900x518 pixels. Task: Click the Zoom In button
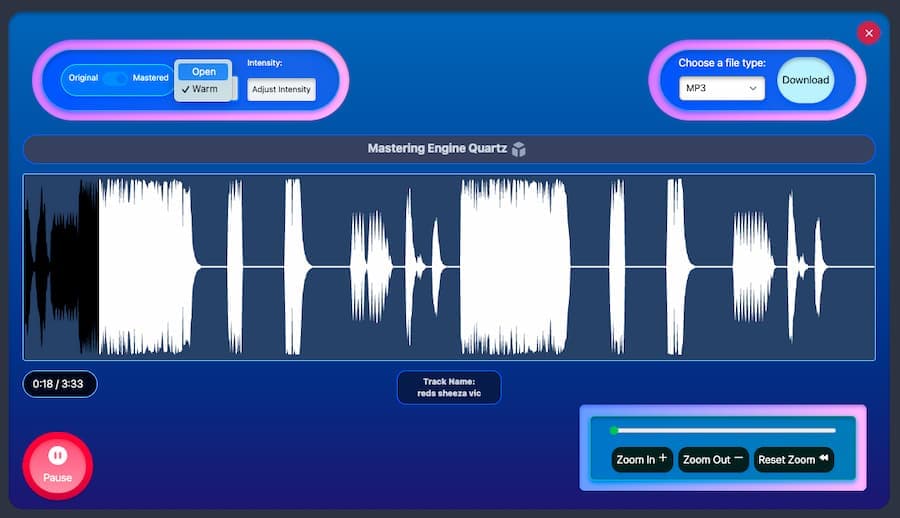641,460
